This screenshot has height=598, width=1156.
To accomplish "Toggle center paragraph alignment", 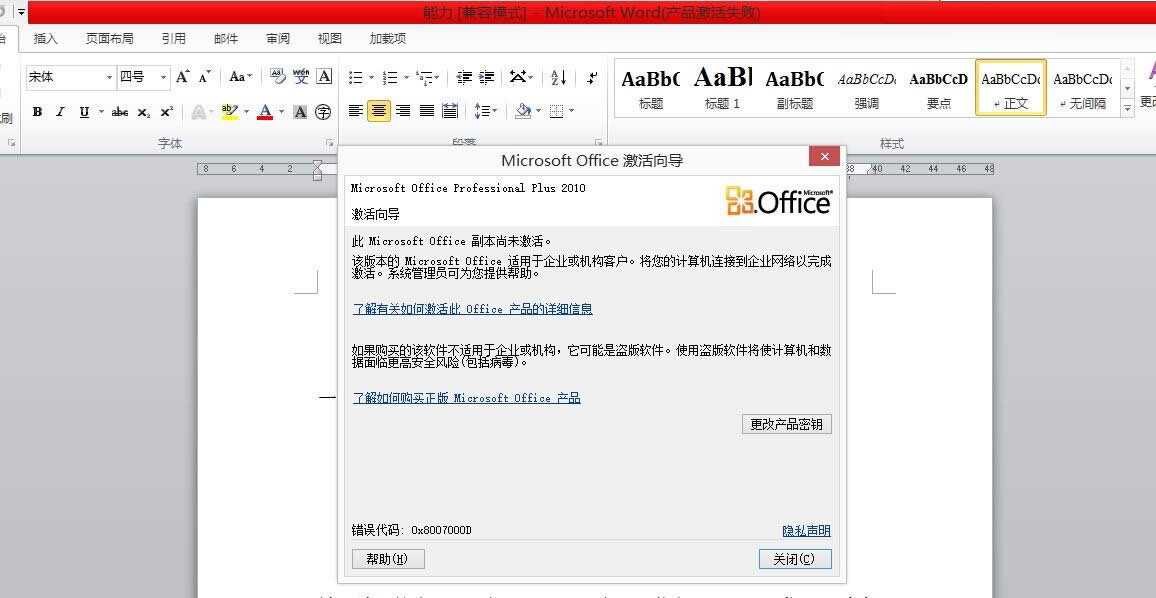I will coord(380,112).
